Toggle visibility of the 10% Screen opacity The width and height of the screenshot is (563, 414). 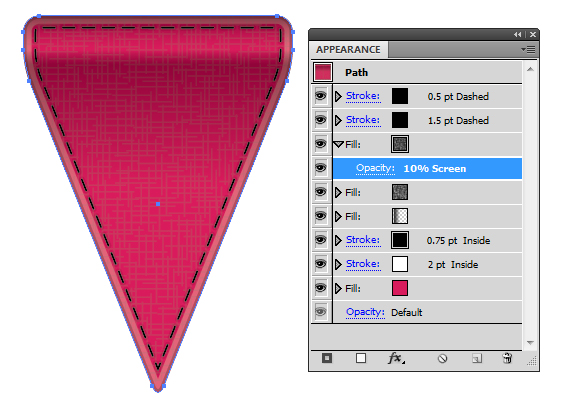click(321, 168)
